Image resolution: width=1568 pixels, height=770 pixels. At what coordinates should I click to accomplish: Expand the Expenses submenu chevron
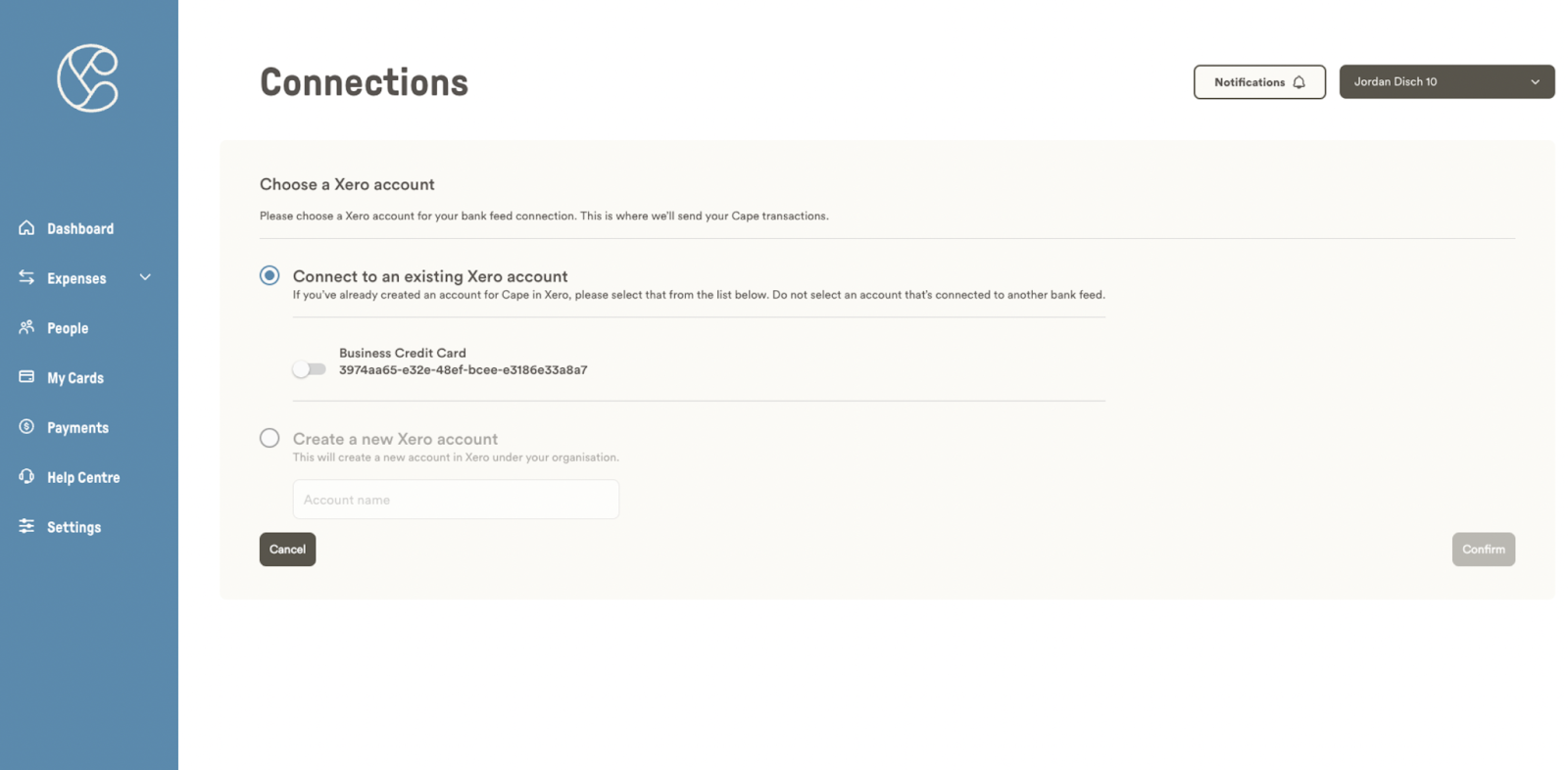[x=145, y=278]
